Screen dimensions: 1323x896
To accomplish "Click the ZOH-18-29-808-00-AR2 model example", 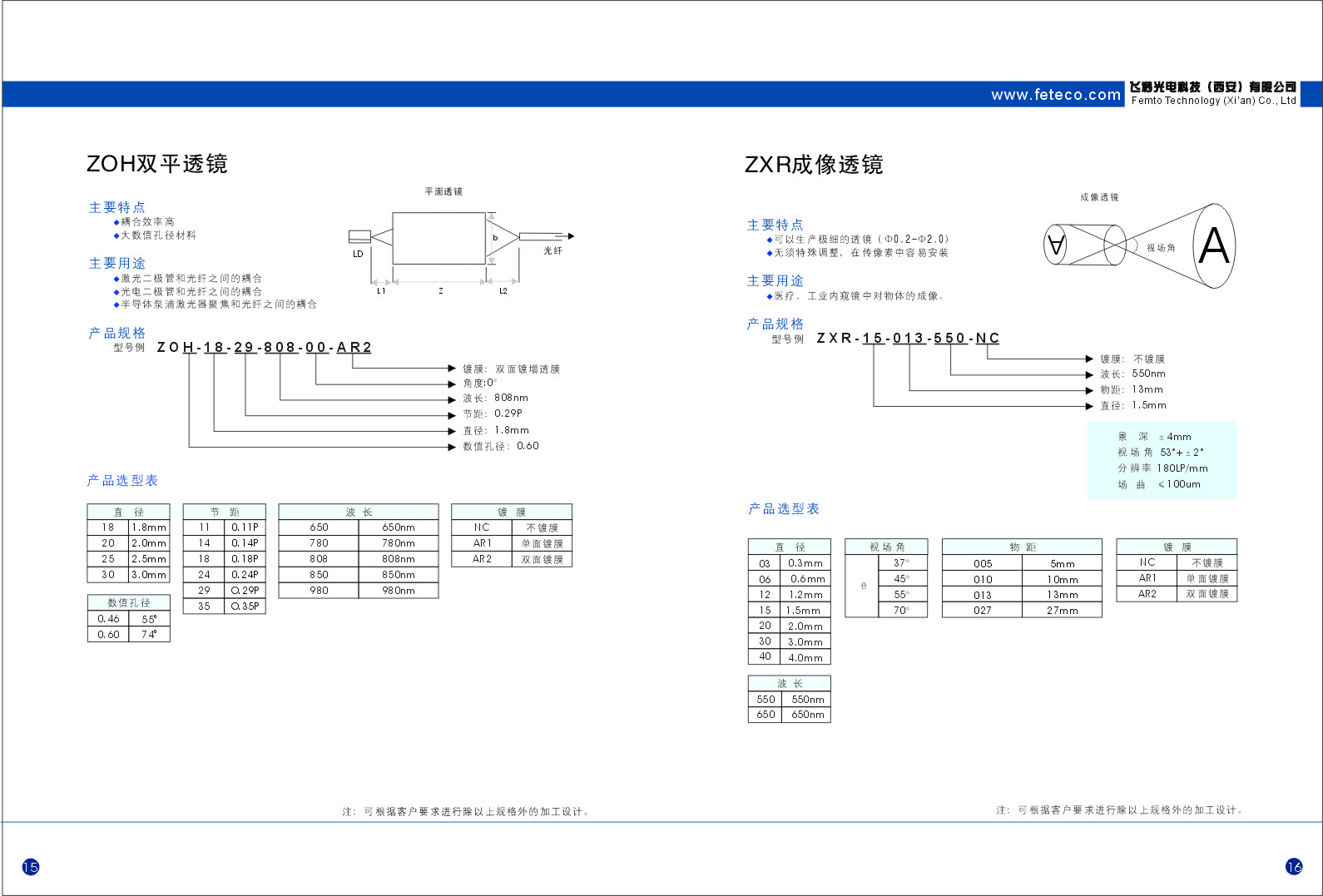I will coord(264,348).
